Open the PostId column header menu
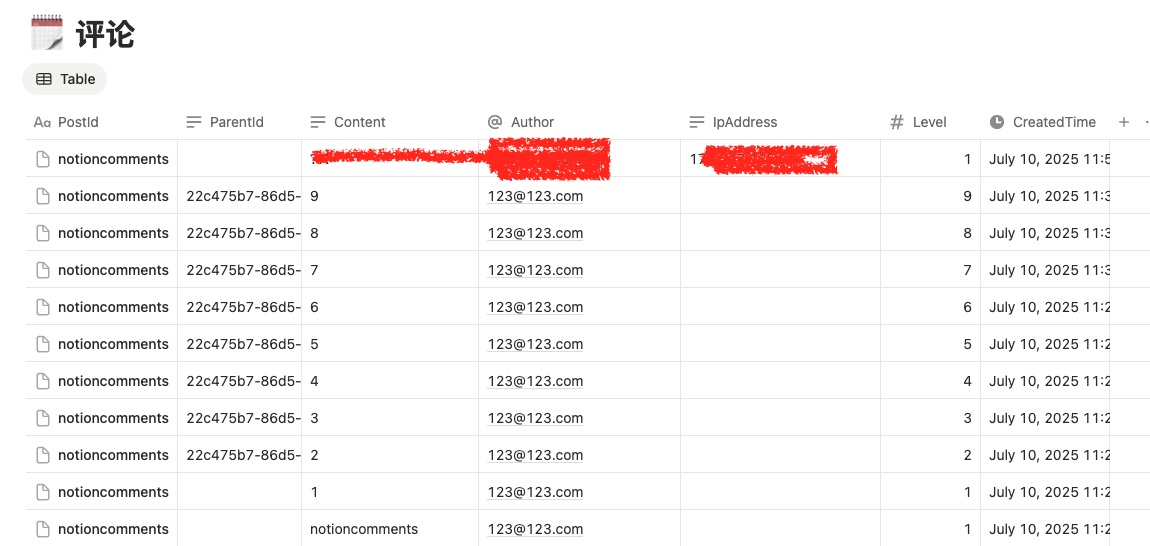 [x=78, y=122]
